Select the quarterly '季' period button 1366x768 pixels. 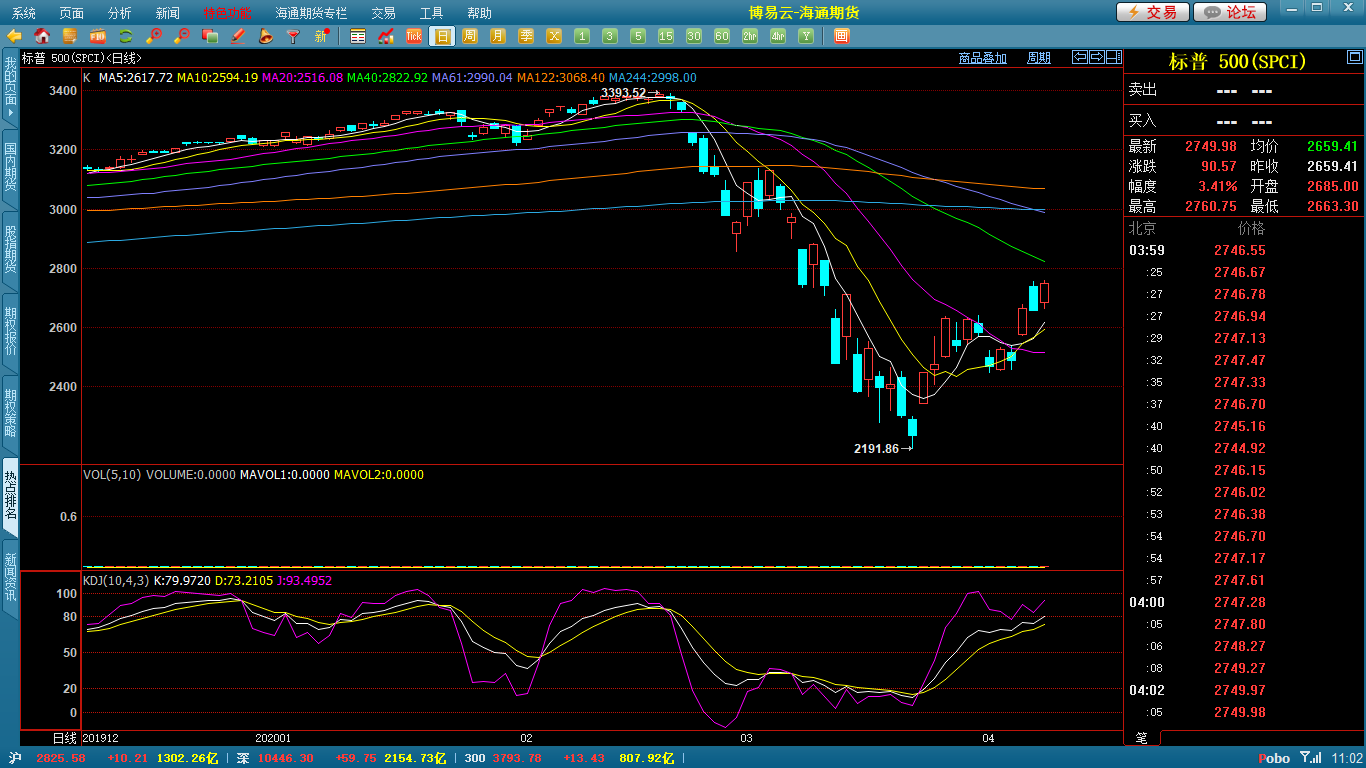[x=526, y=36]
